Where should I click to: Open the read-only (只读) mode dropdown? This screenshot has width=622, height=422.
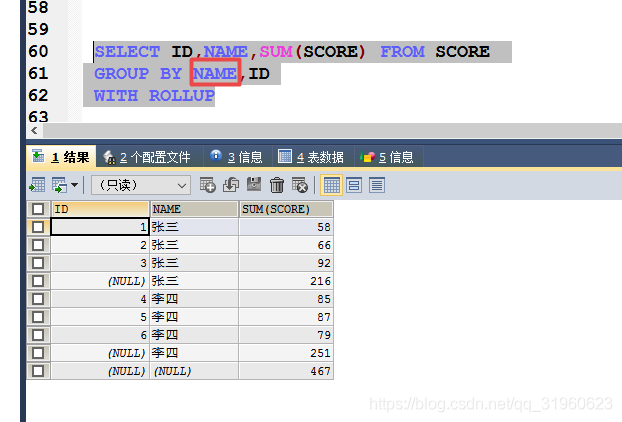point(140,185)
